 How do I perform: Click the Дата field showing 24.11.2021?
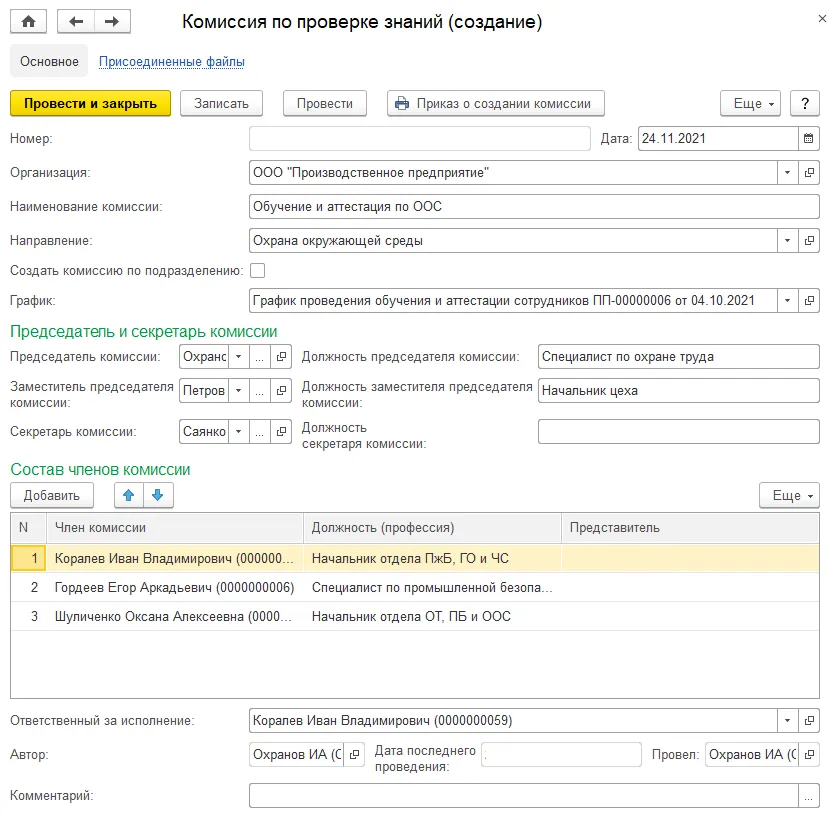pos(718,139)
